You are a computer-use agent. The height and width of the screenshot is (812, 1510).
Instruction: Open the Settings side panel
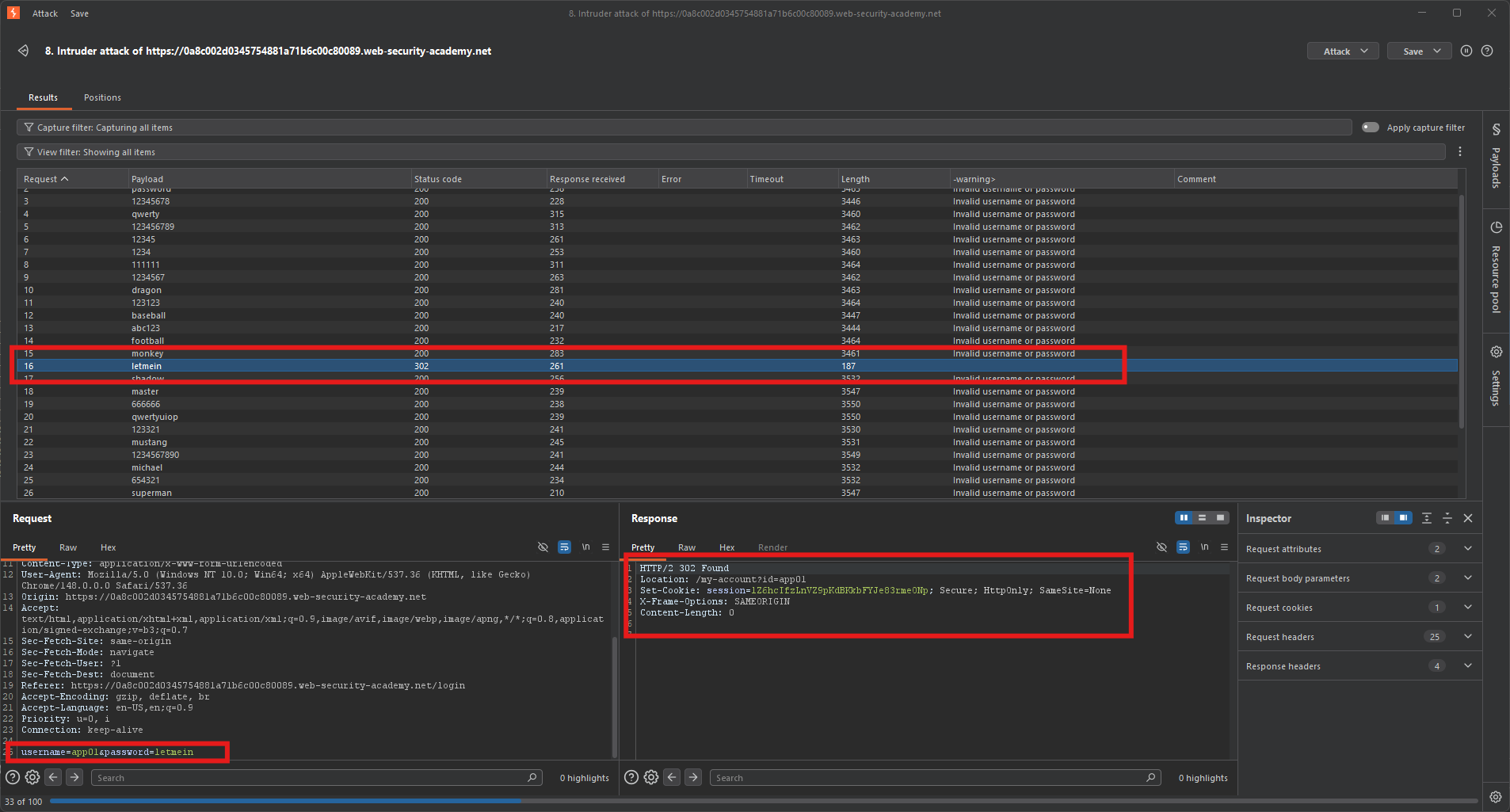pos(1496,376)
